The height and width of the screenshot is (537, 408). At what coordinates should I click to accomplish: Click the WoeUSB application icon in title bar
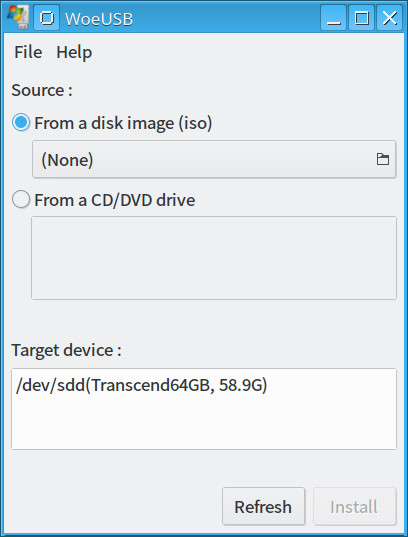tap(17, 17)
